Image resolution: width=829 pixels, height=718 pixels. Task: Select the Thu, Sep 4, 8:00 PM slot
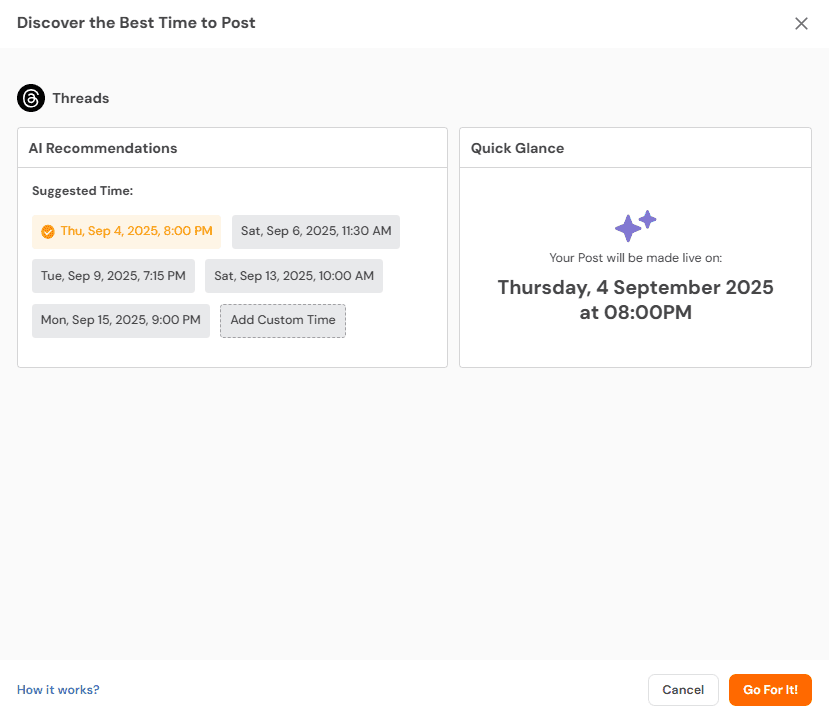pyautogui.click(x=126, y=231)
